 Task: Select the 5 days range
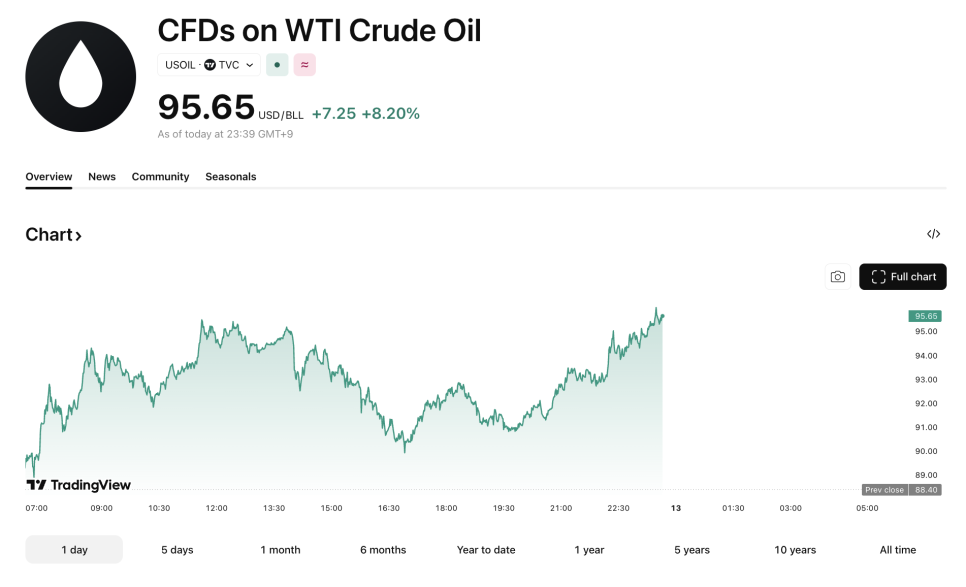point(177,550)
